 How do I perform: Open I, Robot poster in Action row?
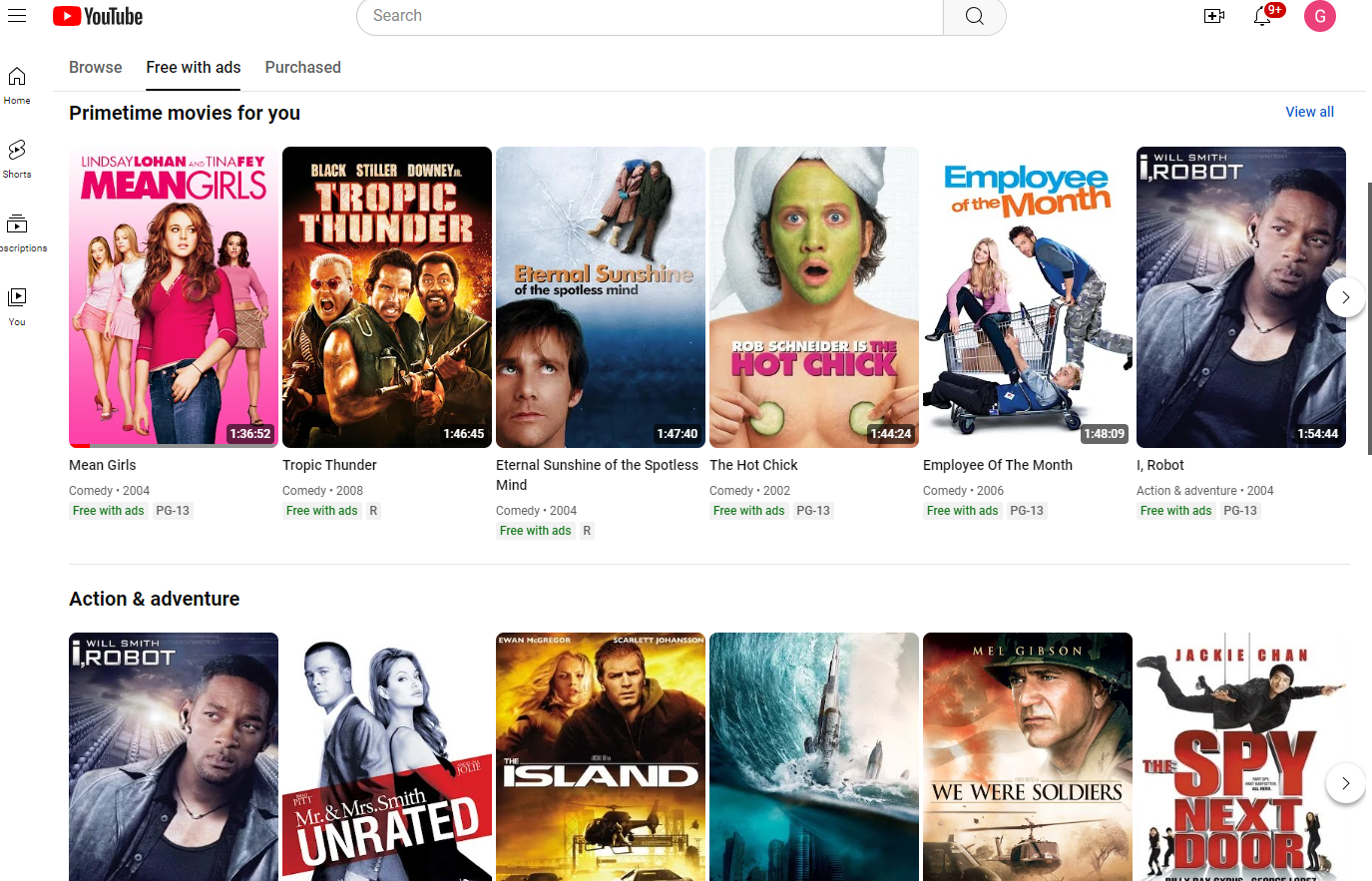coord(174,756)
